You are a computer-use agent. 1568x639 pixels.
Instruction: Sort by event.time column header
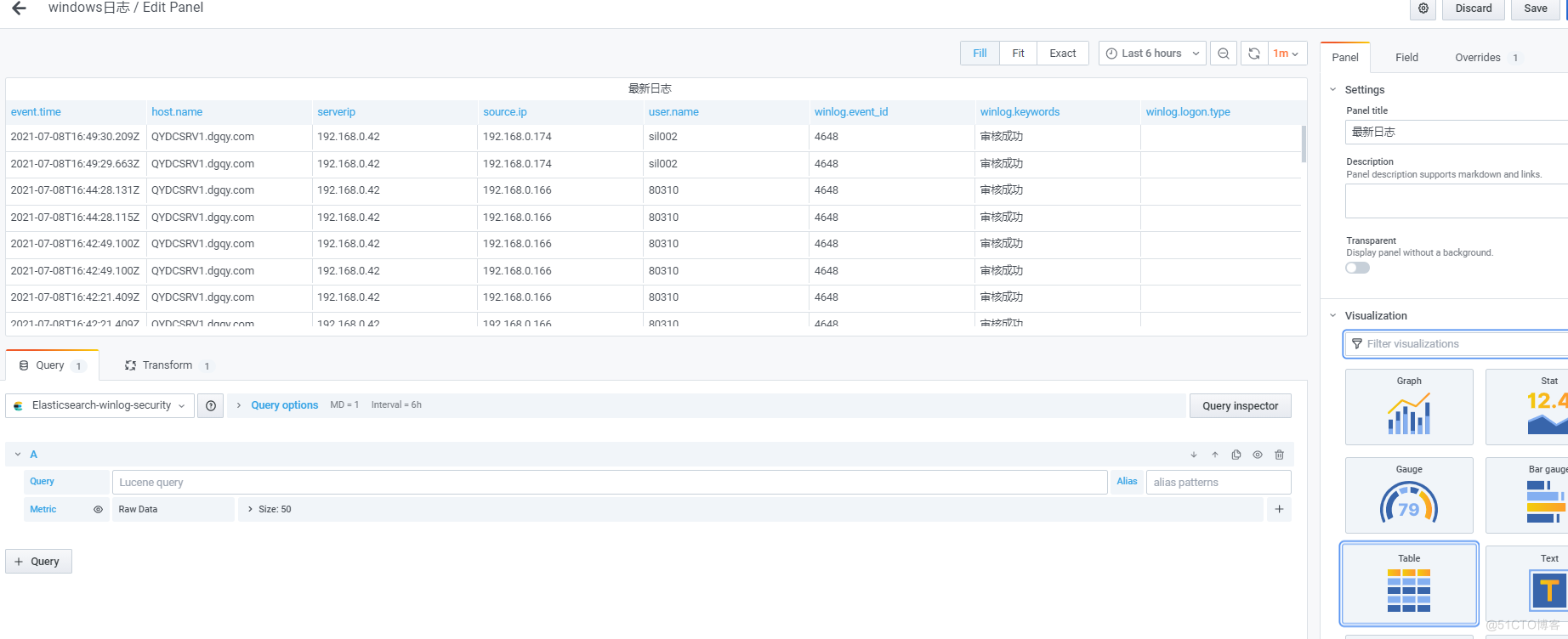click(36, 112)
